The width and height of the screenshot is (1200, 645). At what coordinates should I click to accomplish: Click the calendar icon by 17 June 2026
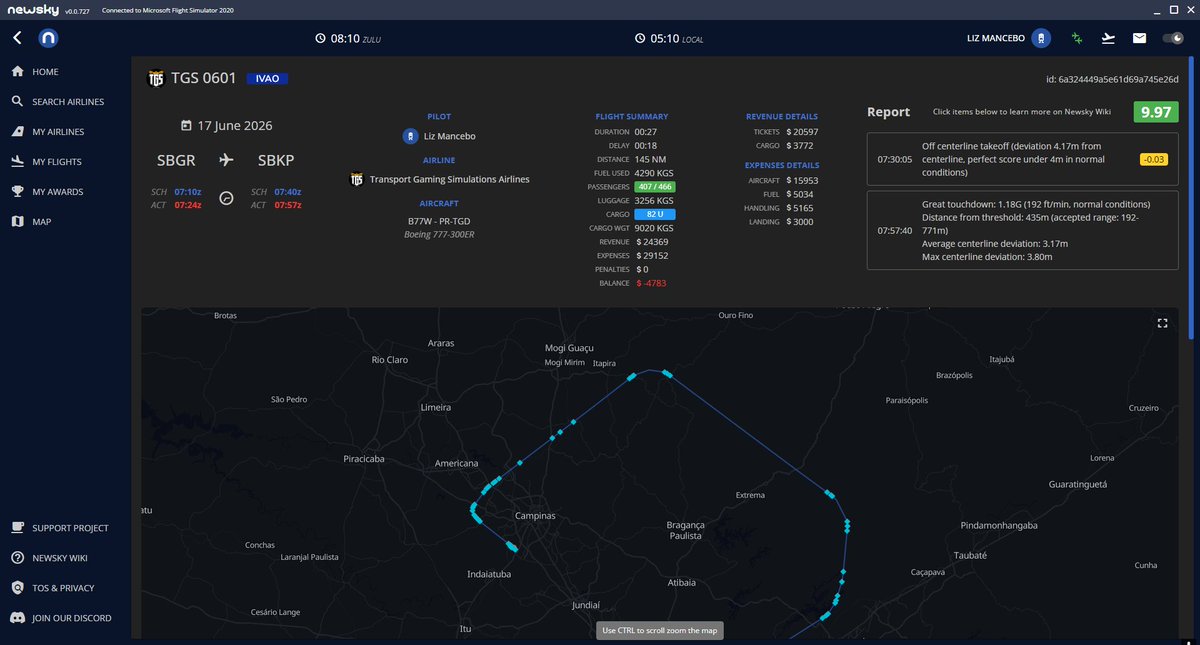(186, 126)
